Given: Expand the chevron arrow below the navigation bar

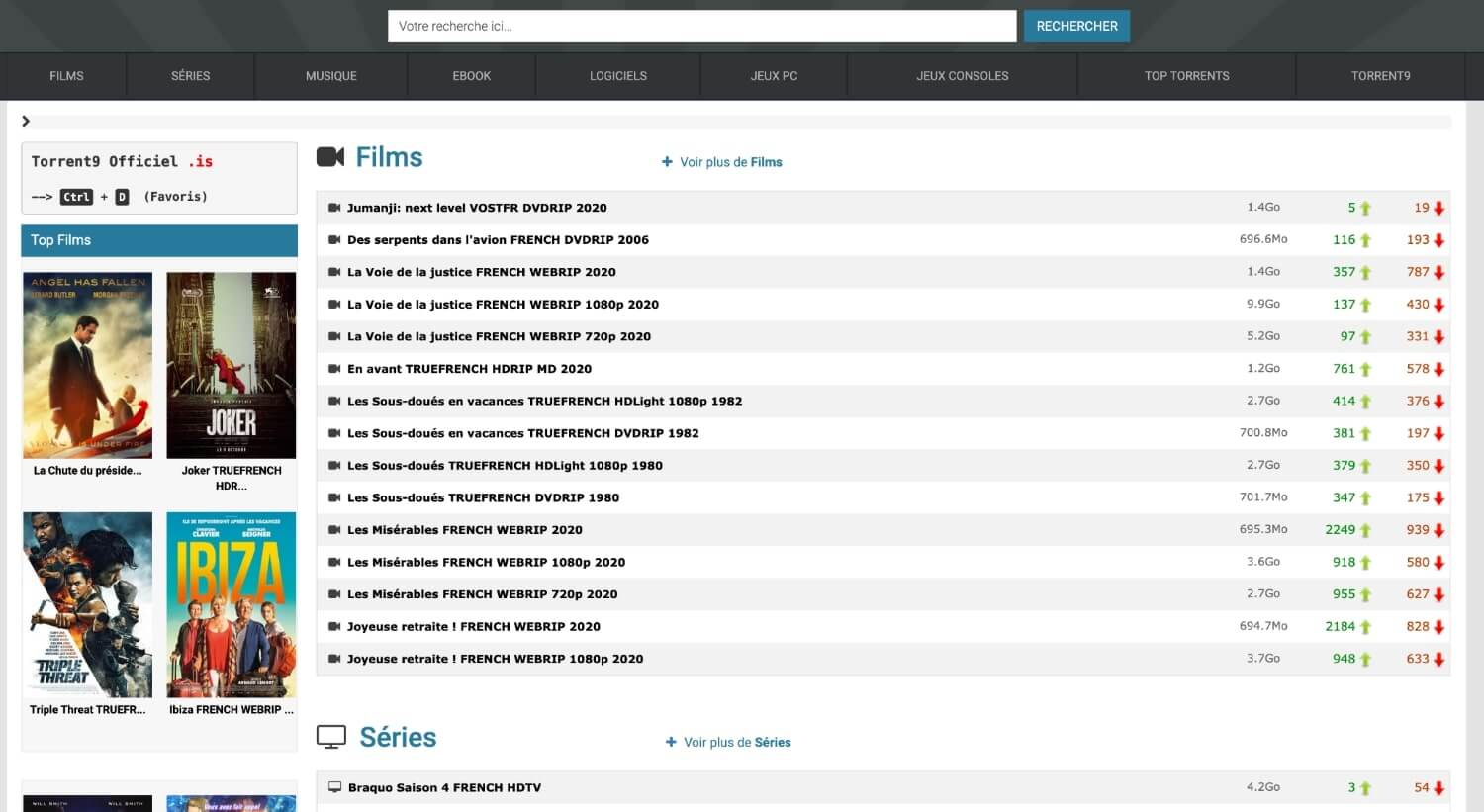Looking at the screenshot, I should pyautogui.click(x=26, y=121).
